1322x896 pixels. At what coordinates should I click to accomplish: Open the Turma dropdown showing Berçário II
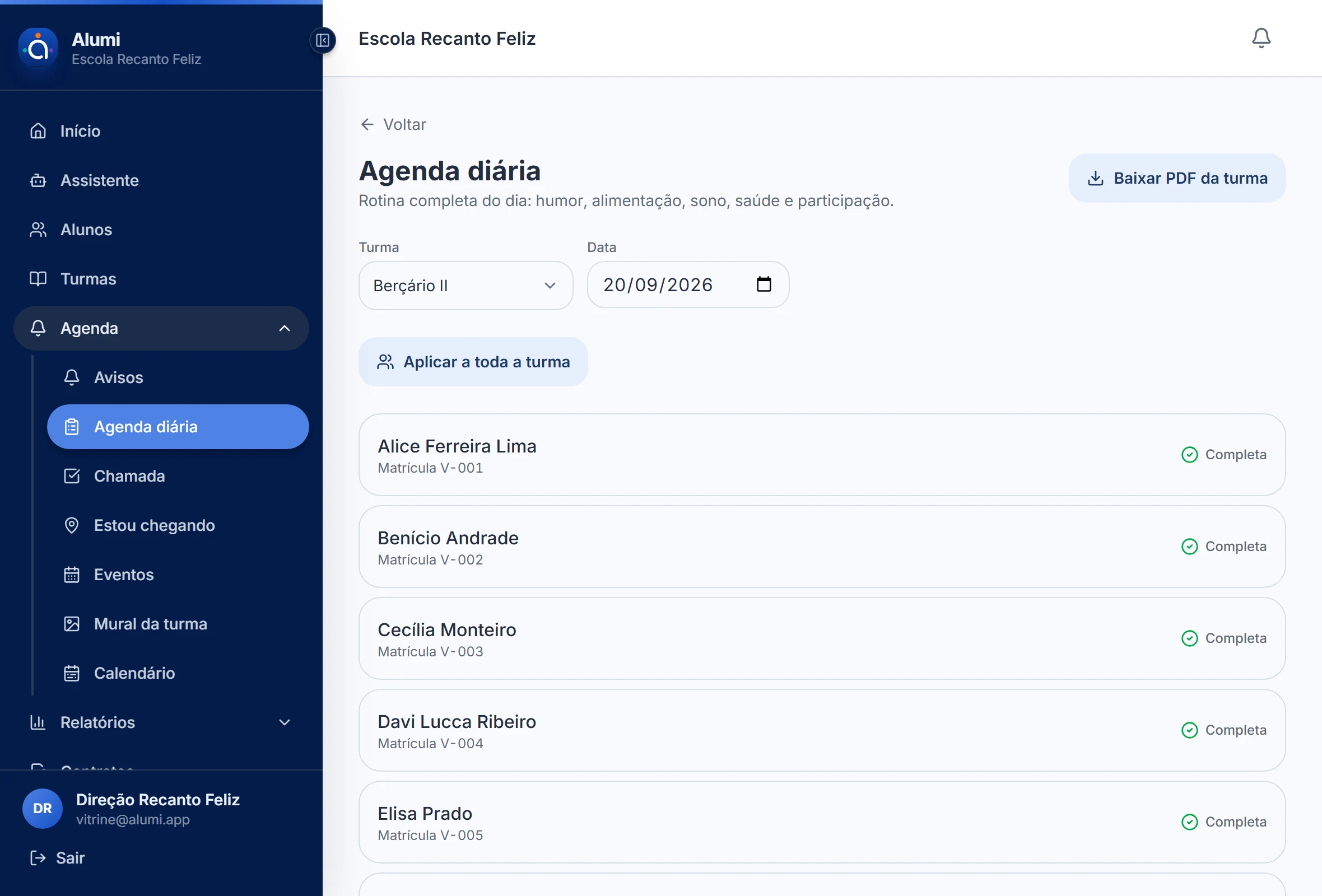466,286
